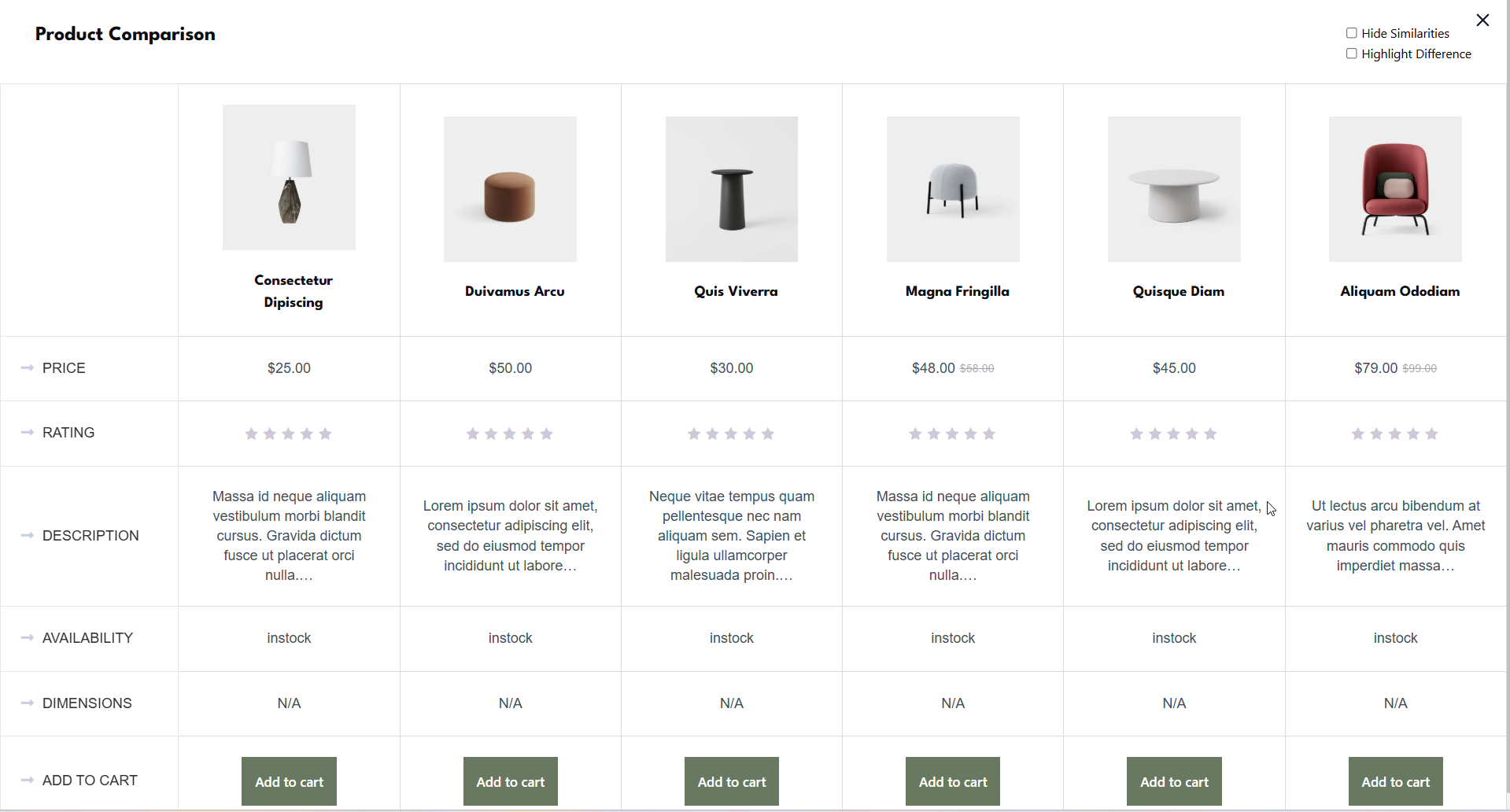Add Duivamus Arcu to cart
This screenshot has height=812, width=1510.
click(x=511, y=781)
